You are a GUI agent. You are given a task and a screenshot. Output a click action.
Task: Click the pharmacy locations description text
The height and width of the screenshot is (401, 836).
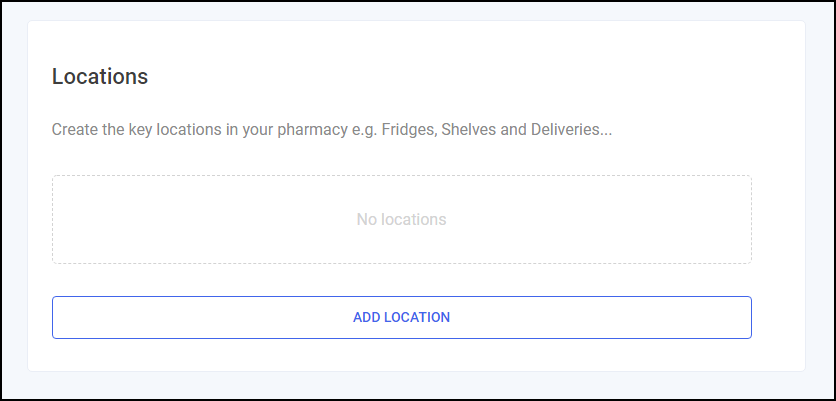click(331, 130)
